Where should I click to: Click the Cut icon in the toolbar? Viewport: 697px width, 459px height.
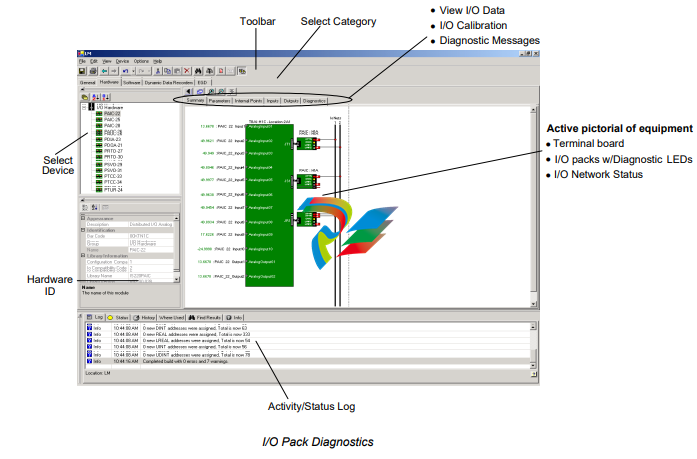pyautogui.click(x=158, y=71)
